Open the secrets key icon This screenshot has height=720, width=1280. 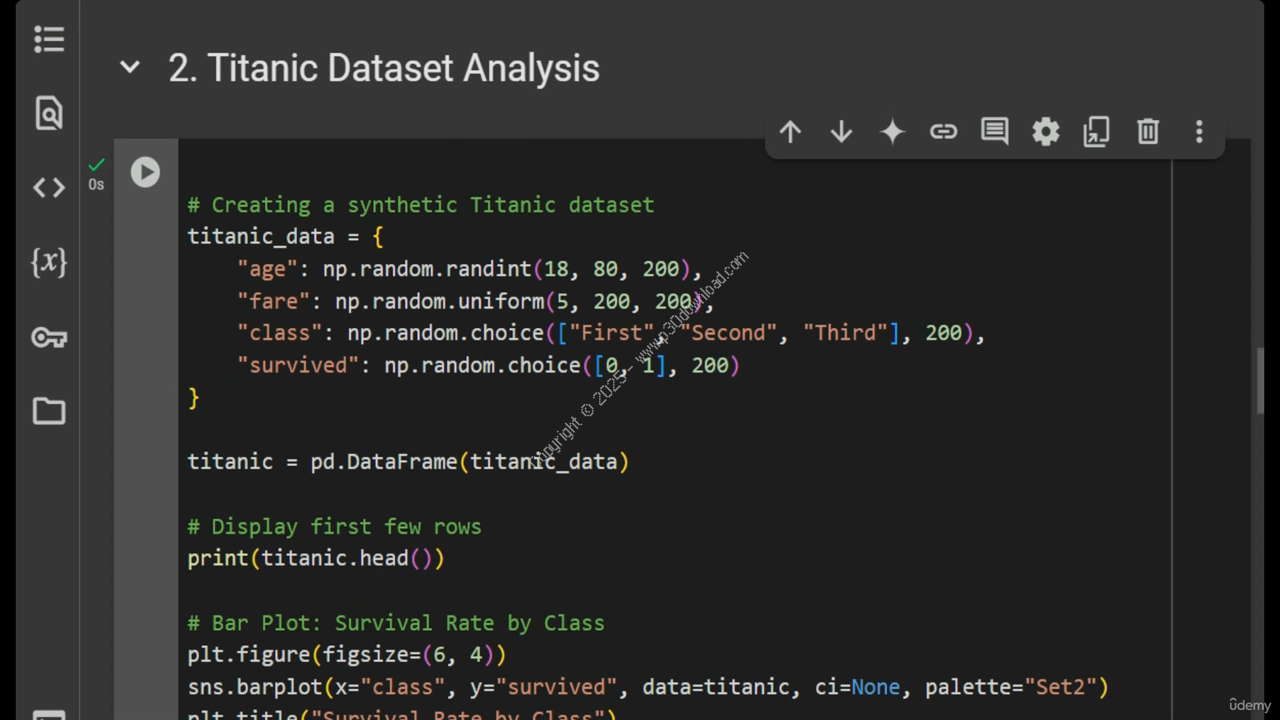coord(48,338)
